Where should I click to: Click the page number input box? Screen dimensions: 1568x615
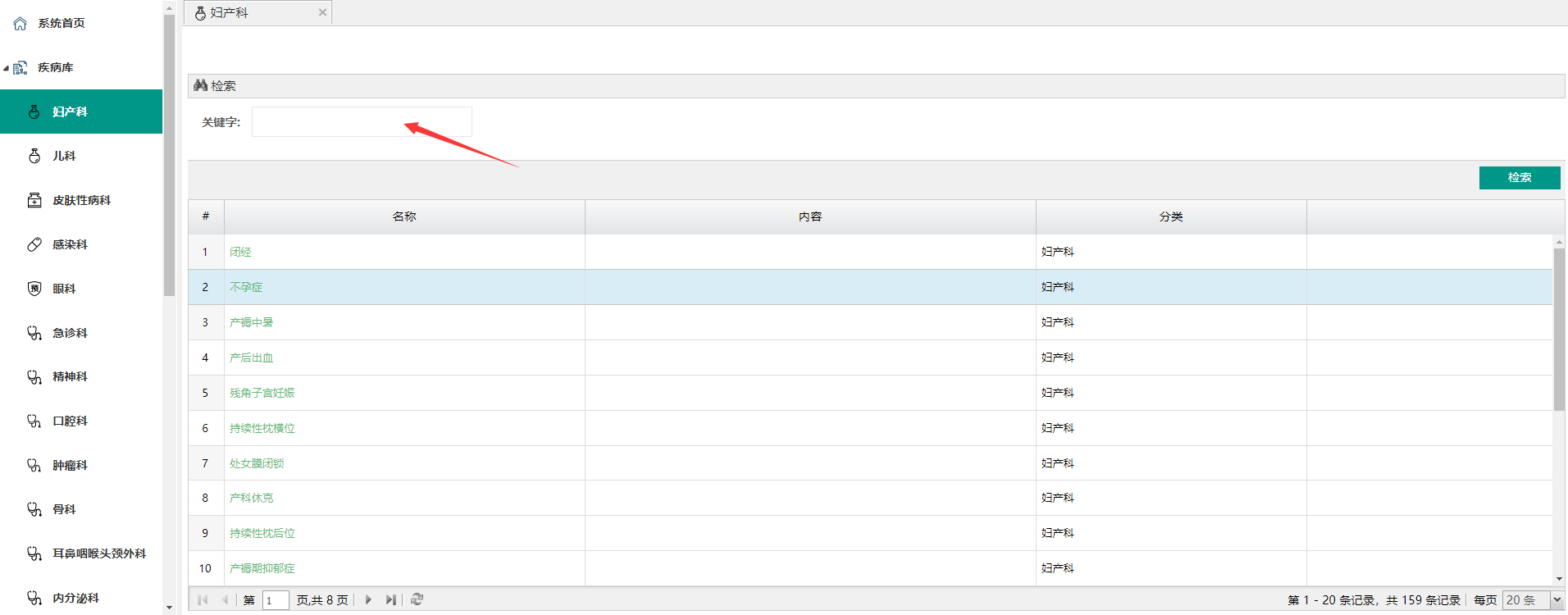pyautogui.click(x=276, y=600)
